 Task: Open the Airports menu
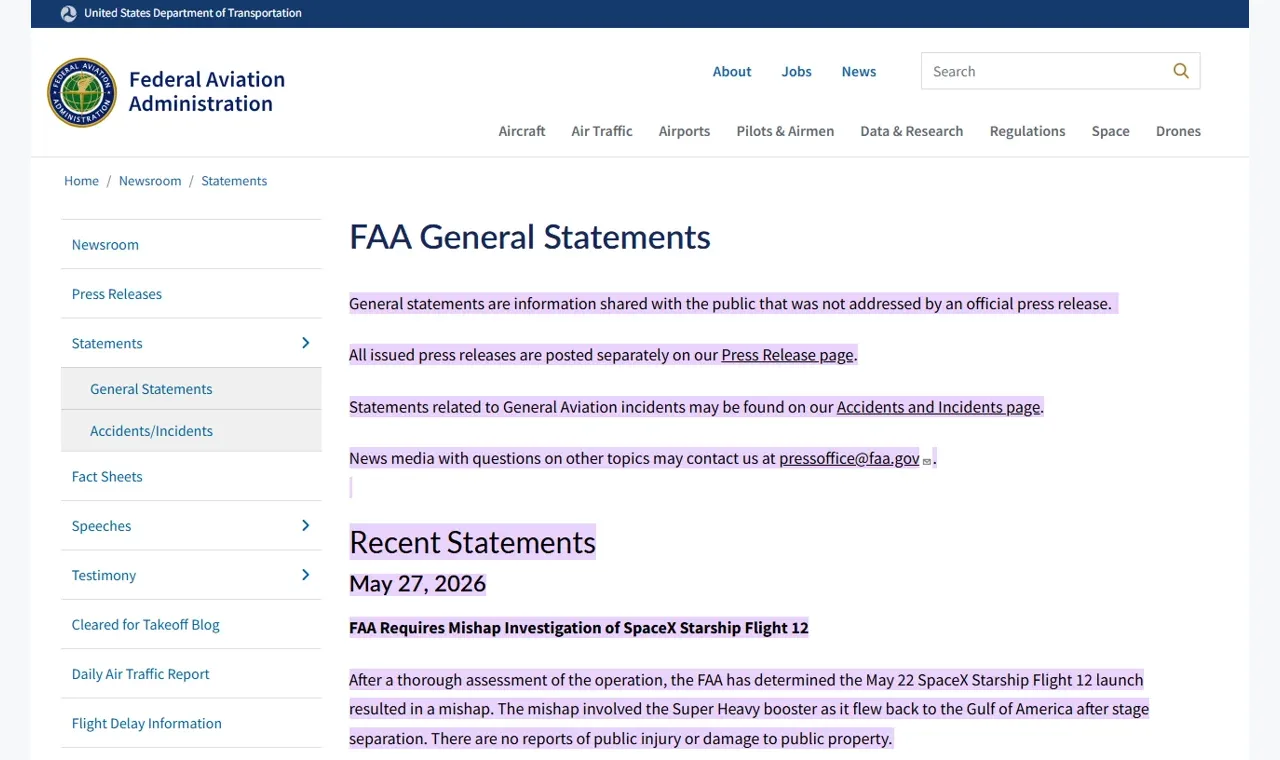point(684,131)
